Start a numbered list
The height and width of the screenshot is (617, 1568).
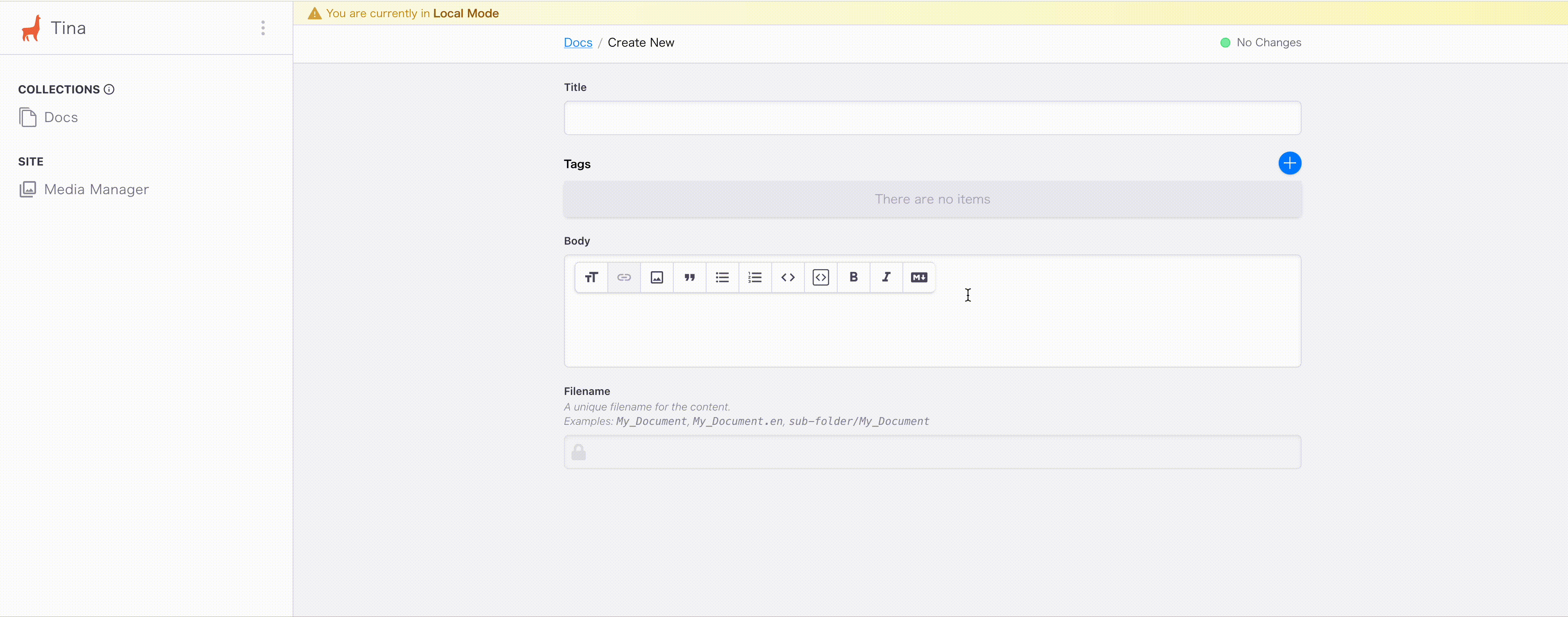755,277
